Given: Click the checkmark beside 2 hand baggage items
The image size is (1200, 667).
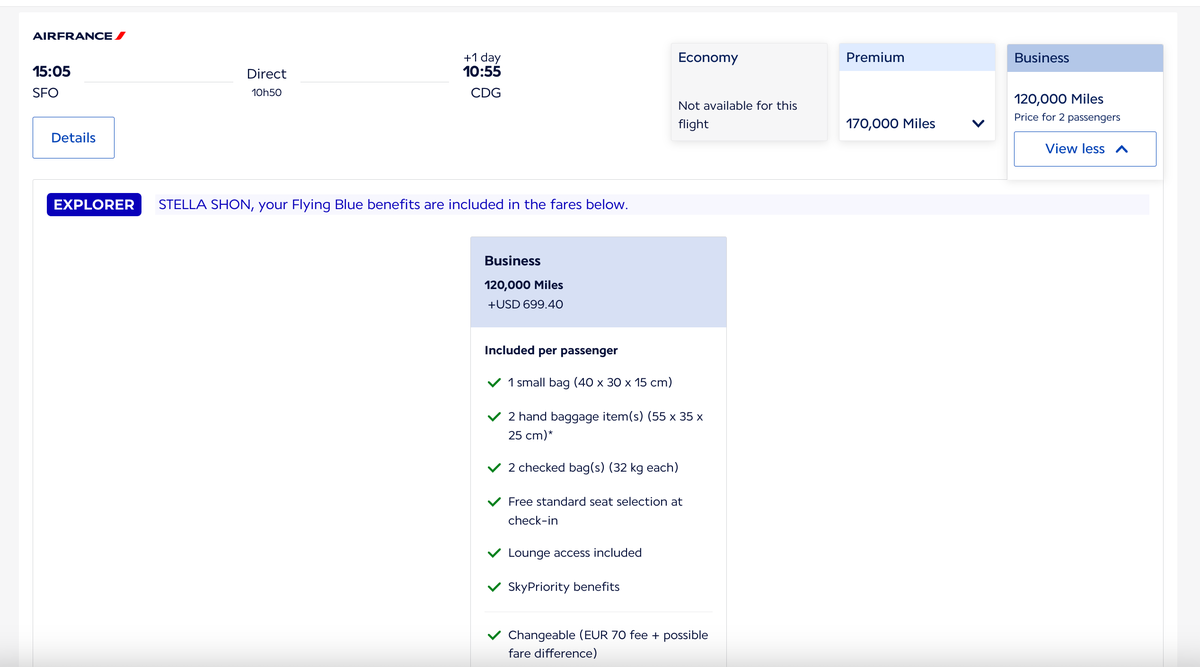Looking at the screenshot, I should pyautogui.click(x=494, y=416).
